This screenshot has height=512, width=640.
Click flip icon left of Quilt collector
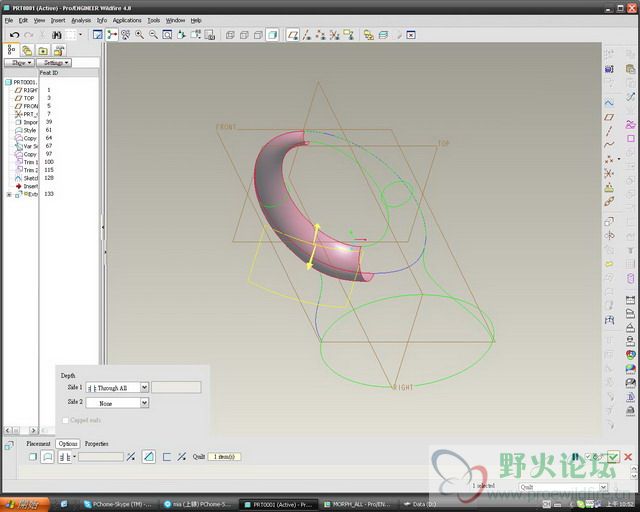pos(182,457)
